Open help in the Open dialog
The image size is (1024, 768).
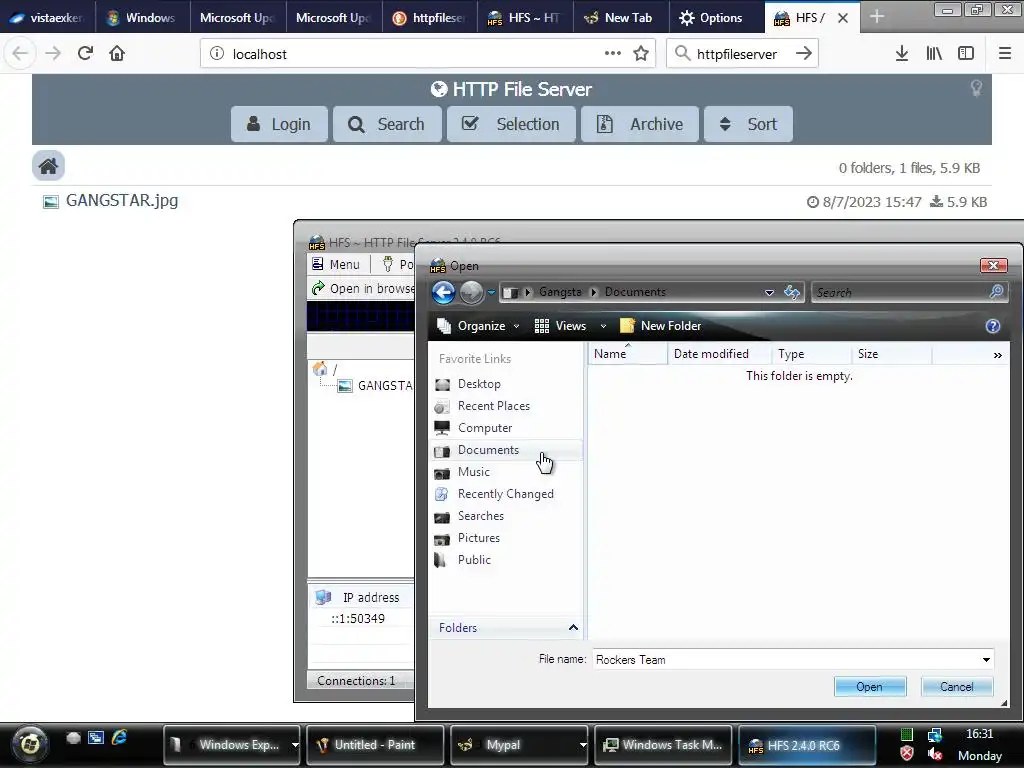point(993,326)
